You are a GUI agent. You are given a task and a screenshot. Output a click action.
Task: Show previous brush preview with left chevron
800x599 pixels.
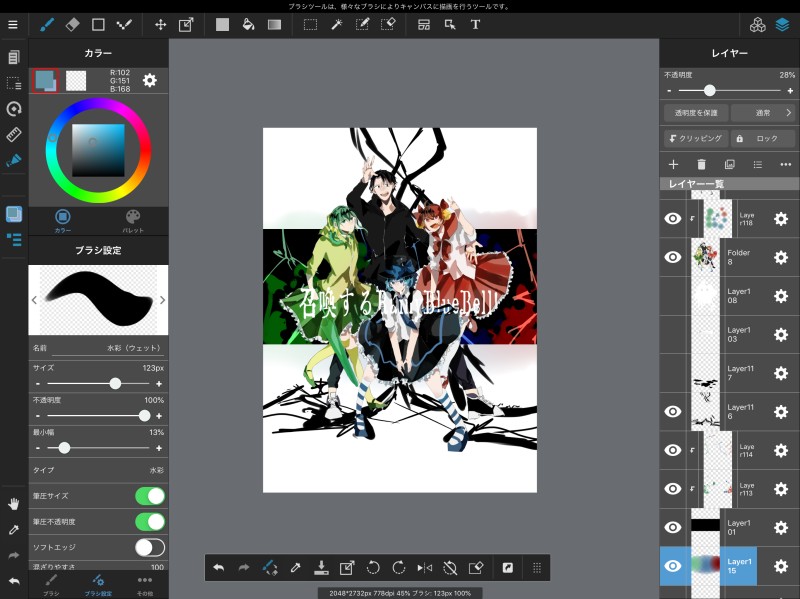[34, 300]
